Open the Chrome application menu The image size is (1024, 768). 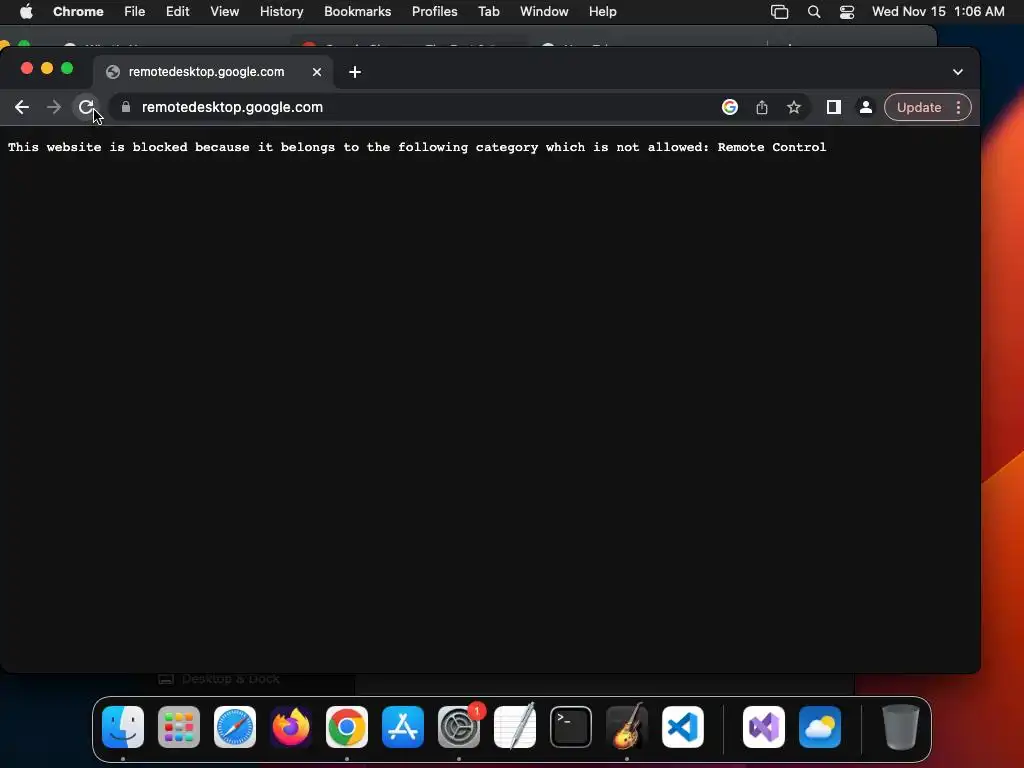pyautogui.click(x=78, y=11)
